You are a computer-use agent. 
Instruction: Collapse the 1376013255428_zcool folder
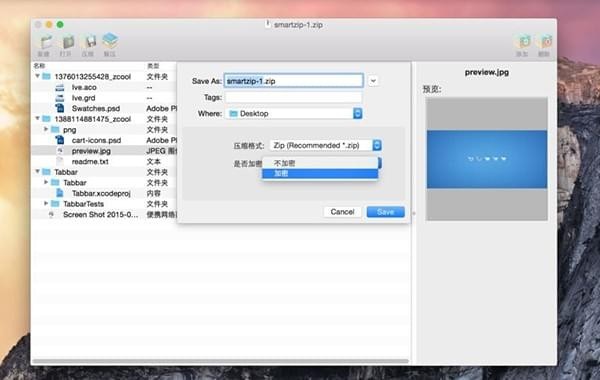pos(38,76)
